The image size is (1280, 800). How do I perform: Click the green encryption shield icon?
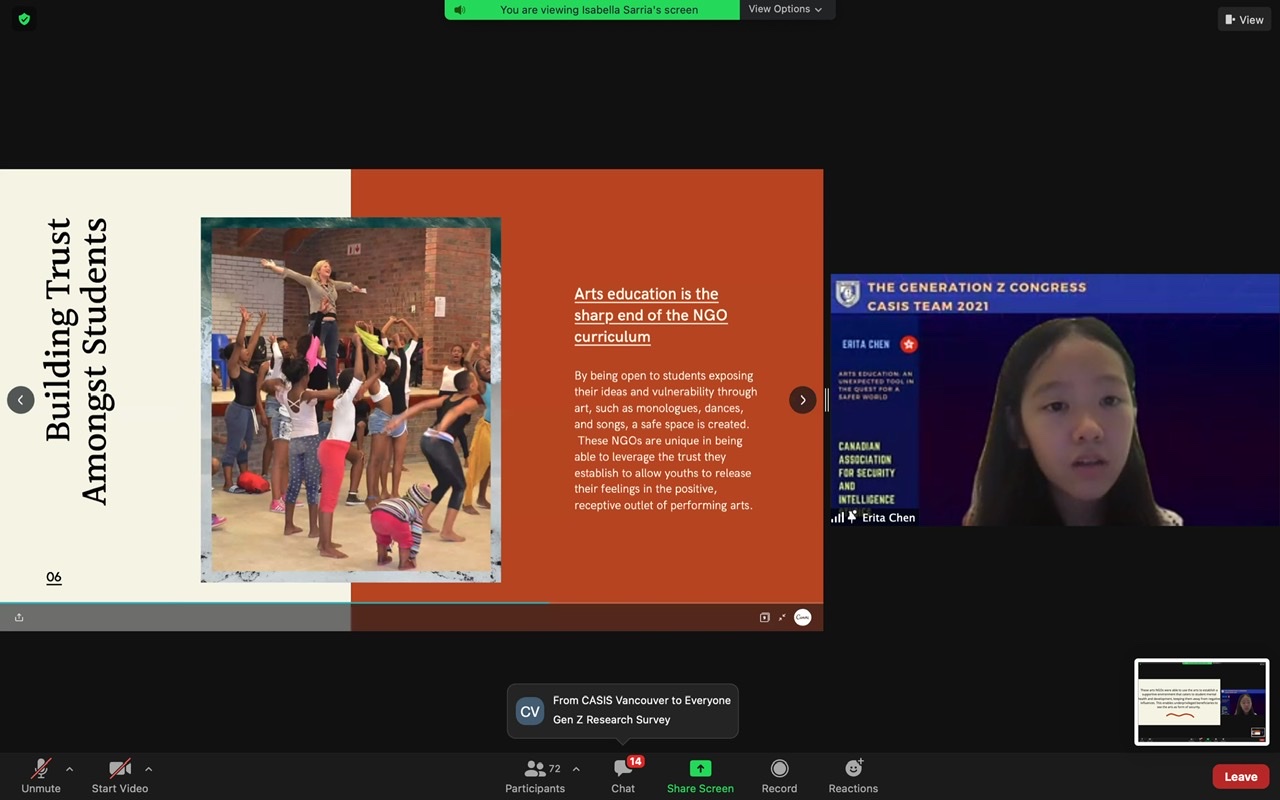tap(24, 19)
